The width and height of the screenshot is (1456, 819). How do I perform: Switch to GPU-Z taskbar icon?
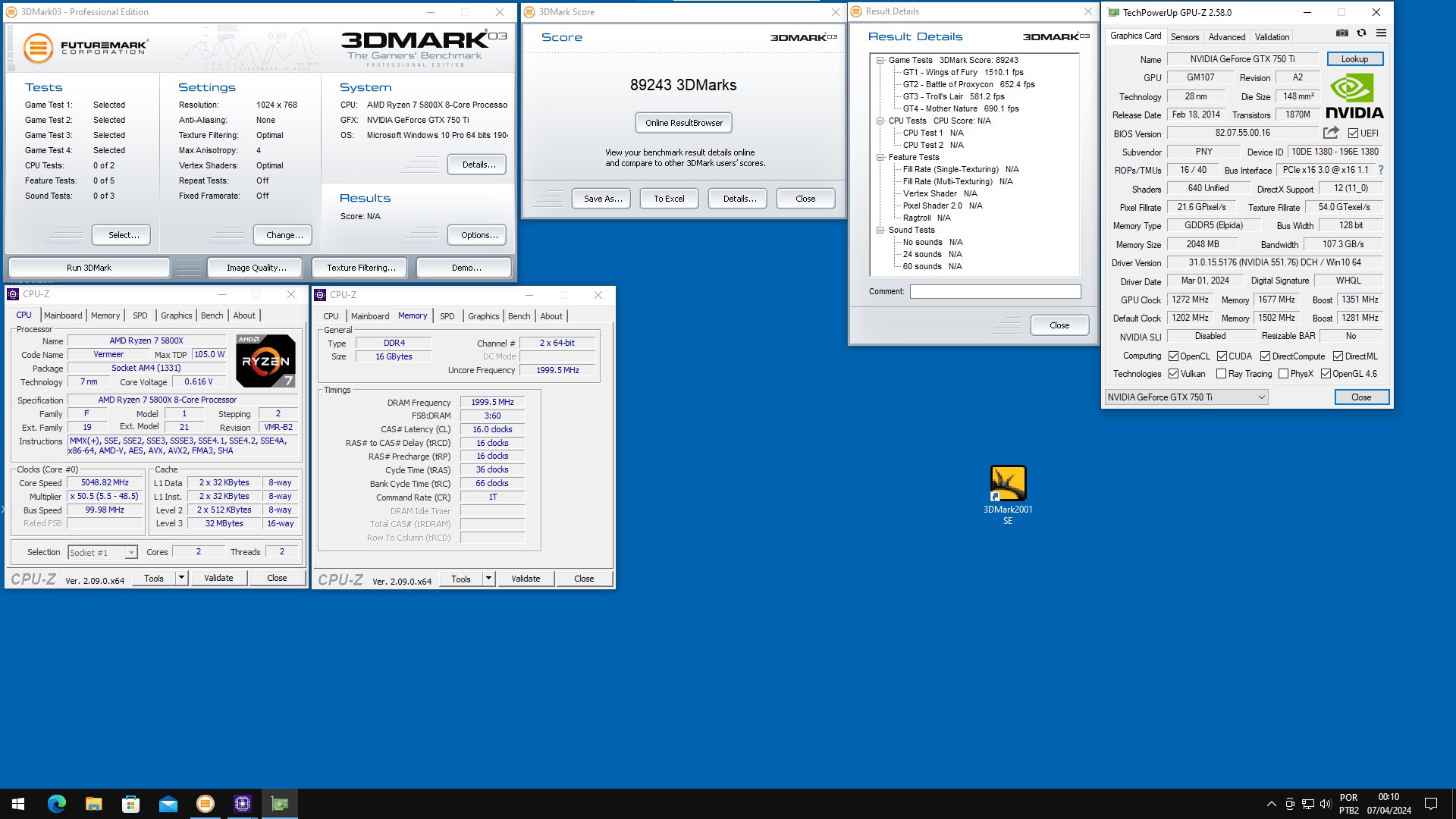point(280,804)
